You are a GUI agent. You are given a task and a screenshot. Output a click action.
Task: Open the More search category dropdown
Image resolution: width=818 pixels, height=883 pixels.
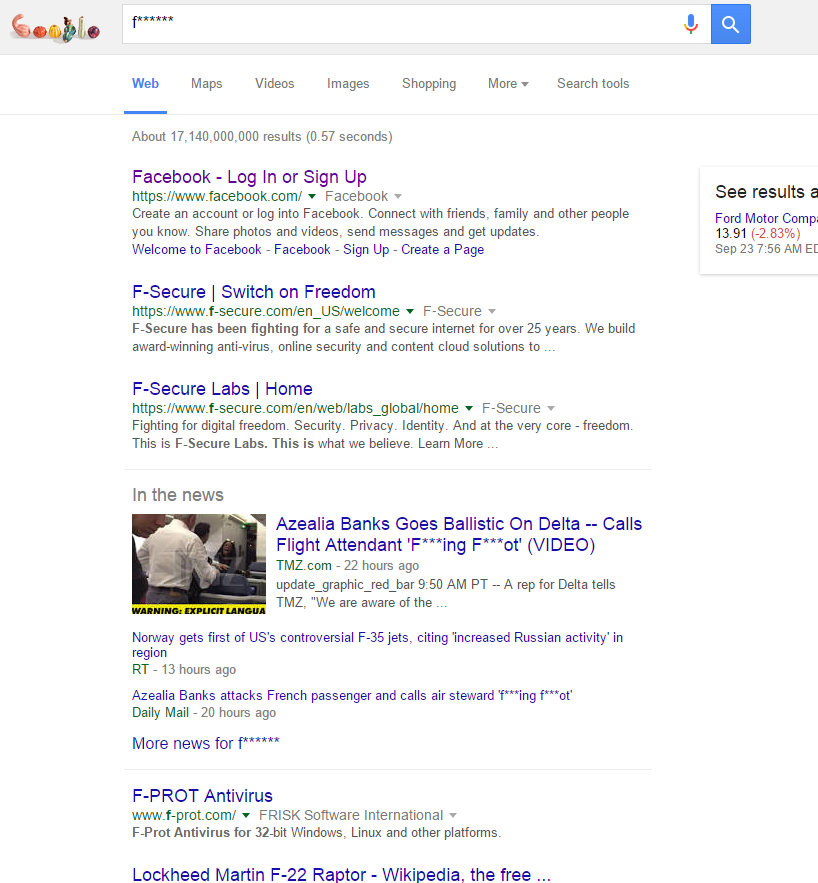point(508,84)
